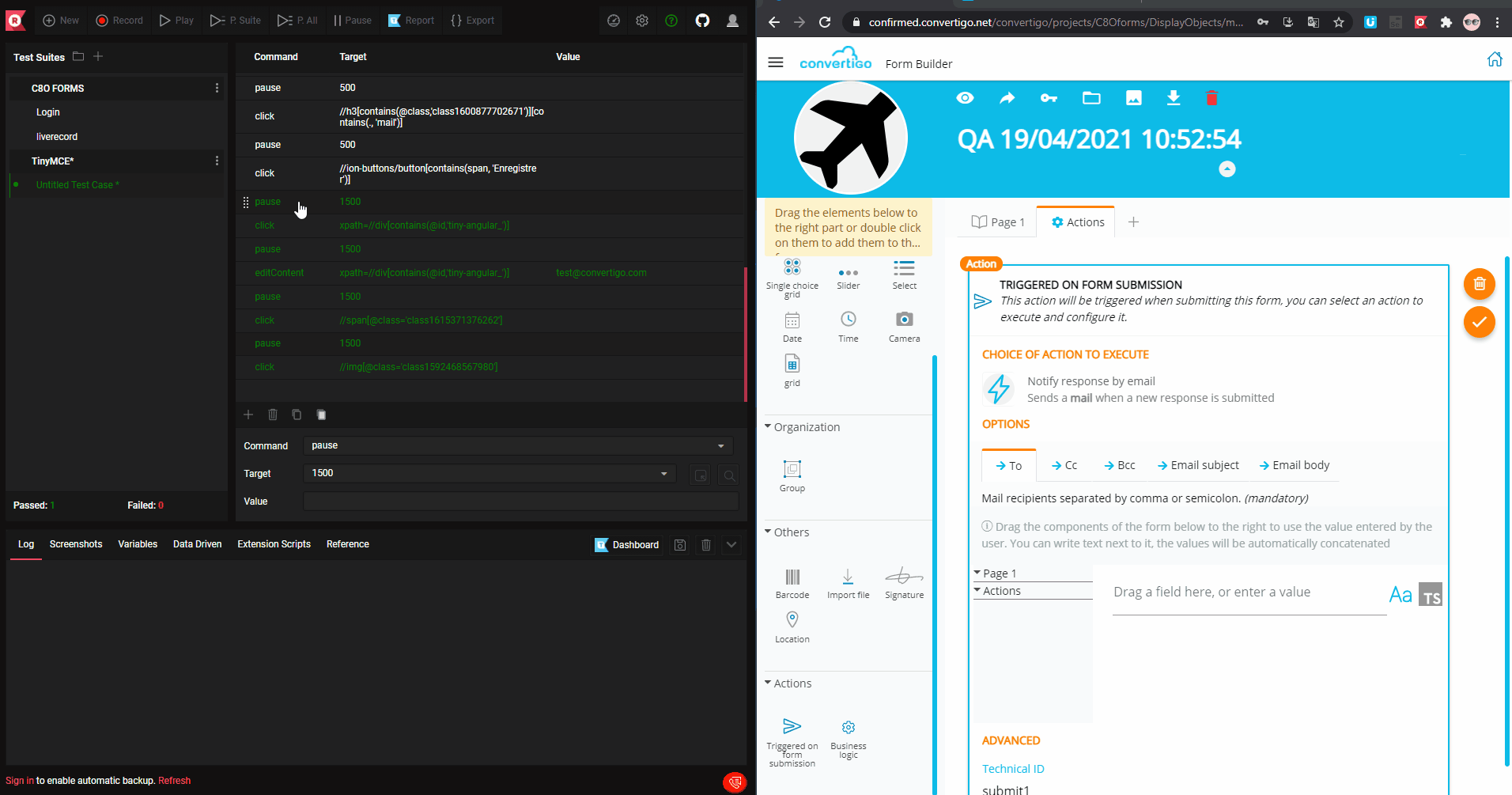Click the Value input field
Viewport: 1512px width, 795px height.
[520, 502]
